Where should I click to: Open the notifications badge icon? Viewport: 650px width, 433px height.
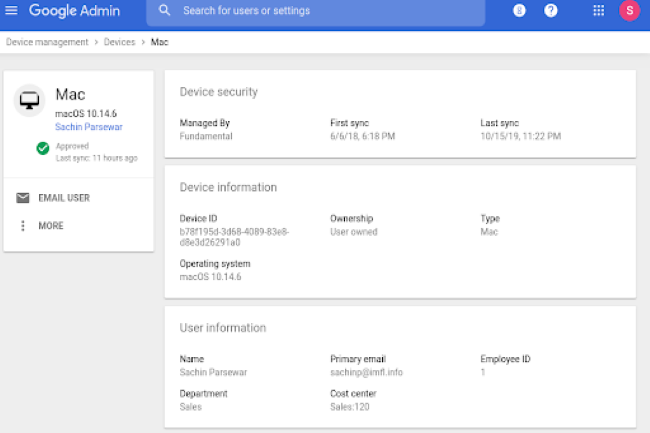[519, 10]
